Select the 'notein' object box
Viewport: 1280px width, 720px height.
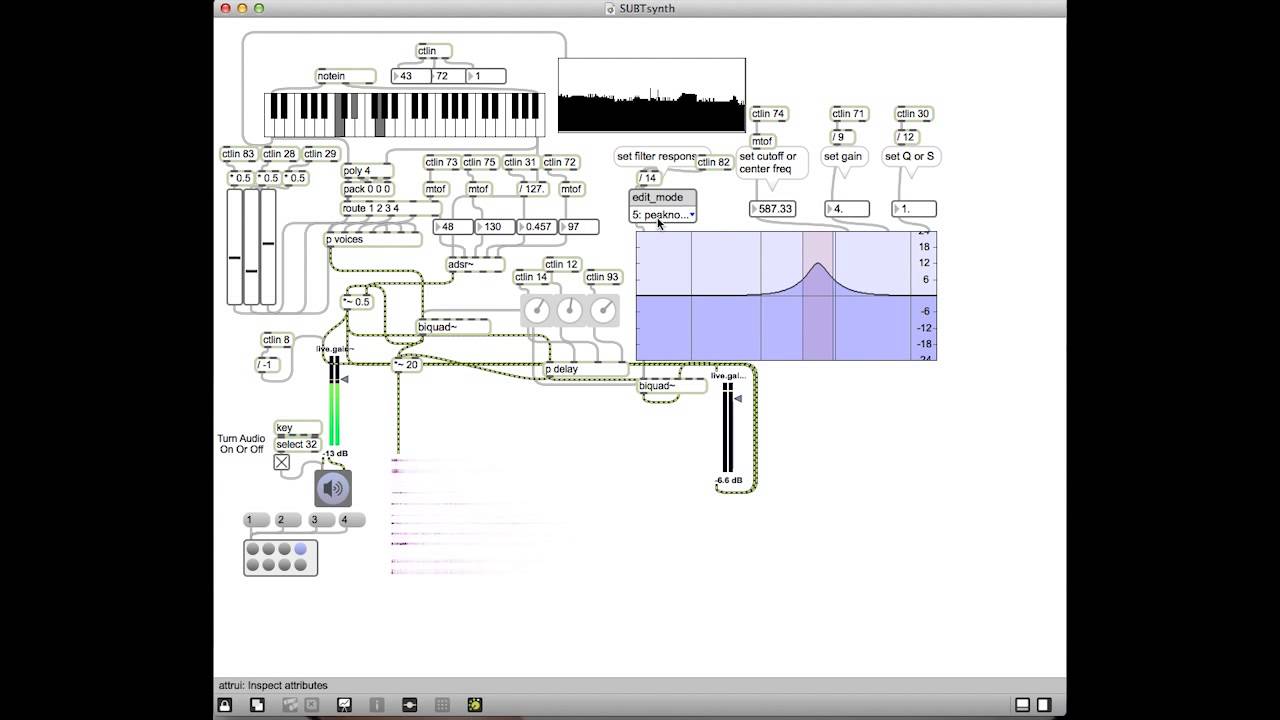[345, 76]
